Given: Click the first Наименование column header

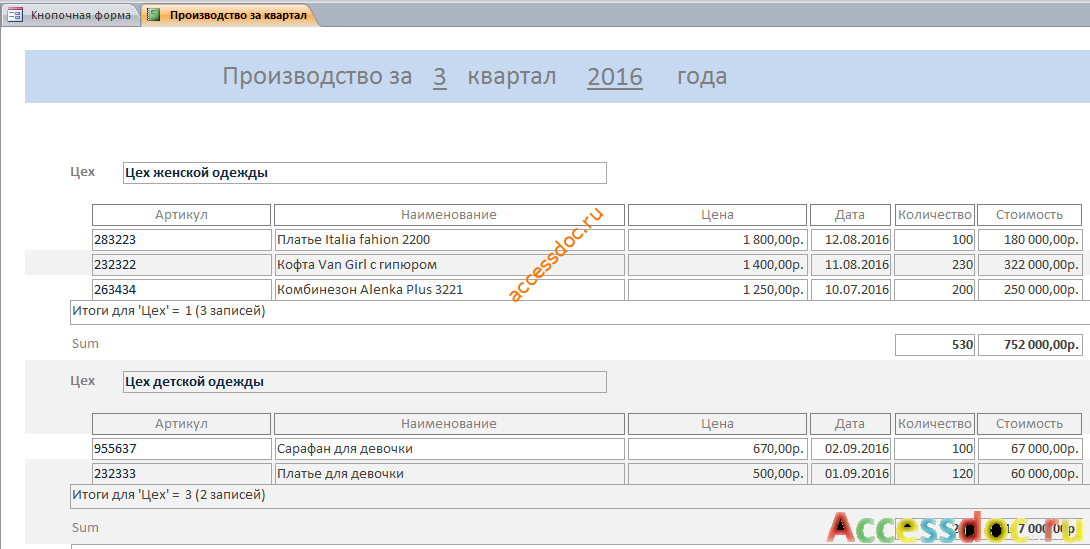Looking at the screenshot, I should 450,215.
